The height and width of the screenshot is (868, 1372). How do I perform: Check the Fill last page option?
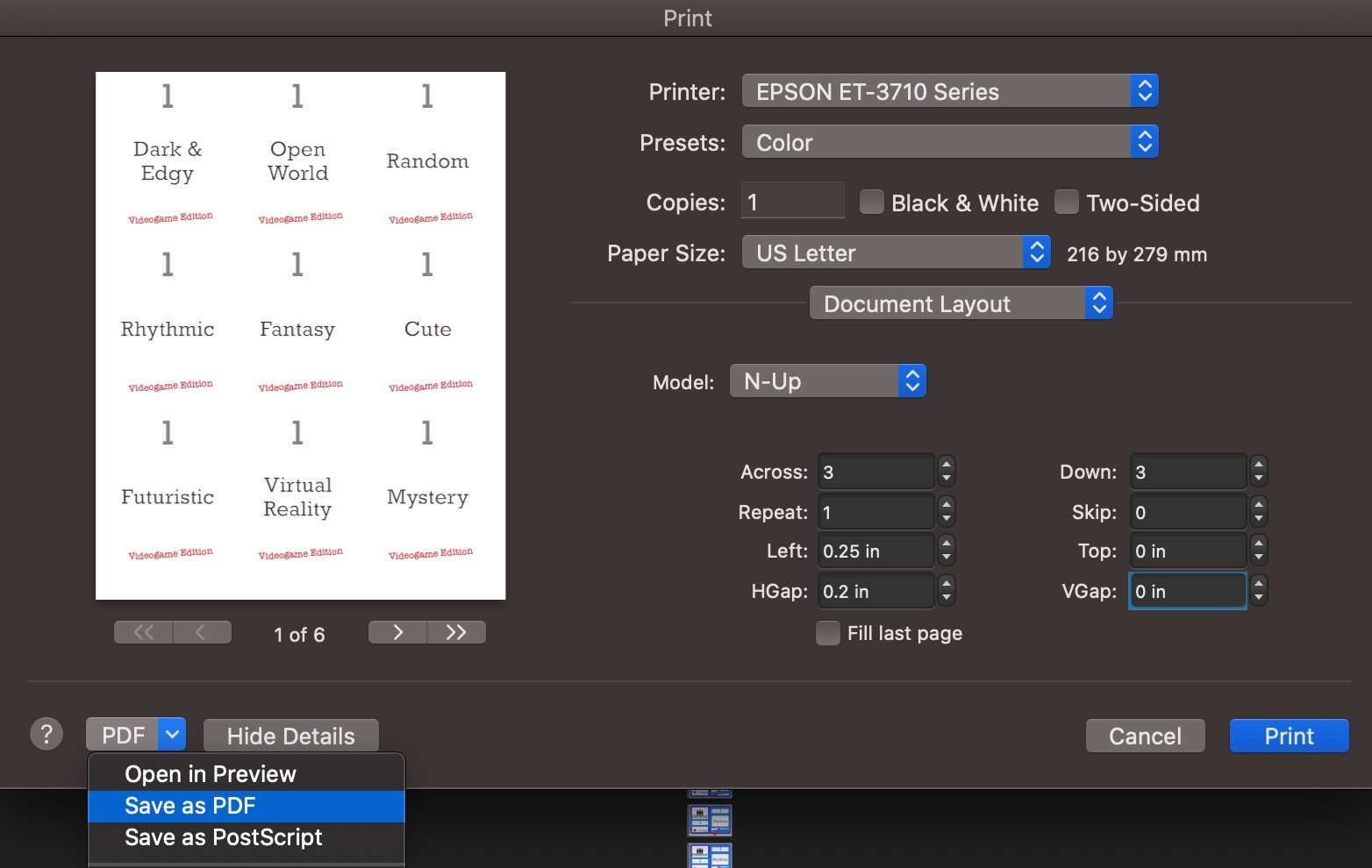[x=827, y=632]
